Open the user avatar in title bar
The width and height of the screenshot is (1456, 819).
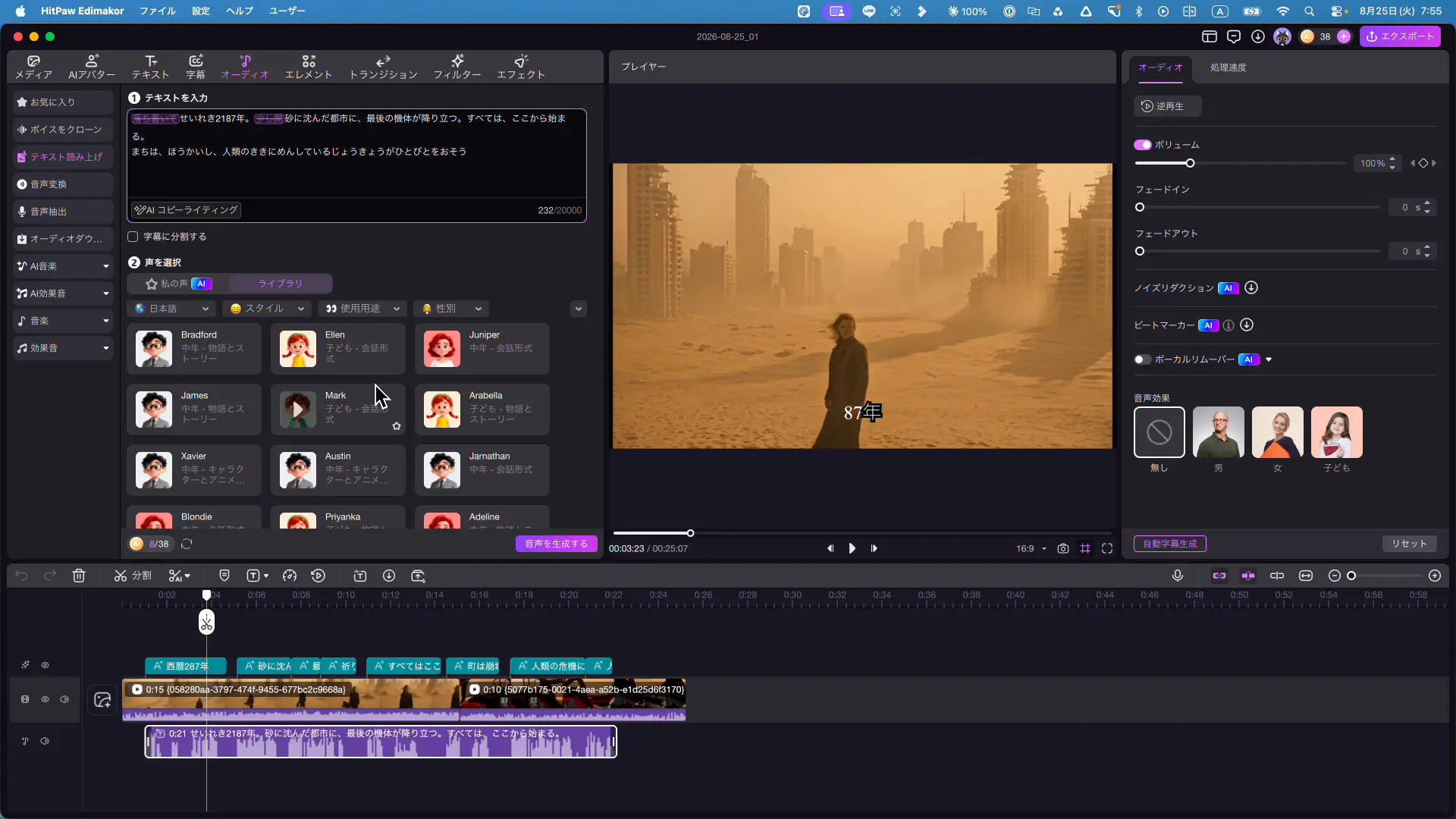point(1282,36)
